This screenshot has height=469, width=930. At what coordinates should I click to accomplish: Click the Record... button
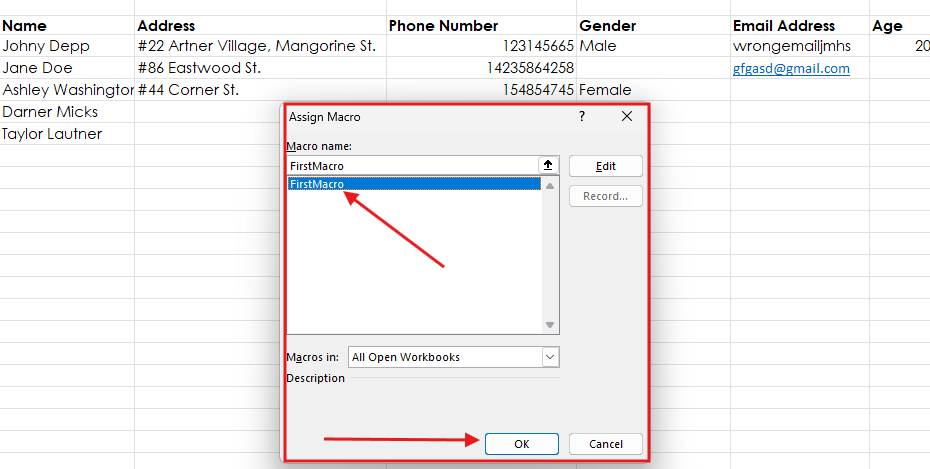coord(605,196)
